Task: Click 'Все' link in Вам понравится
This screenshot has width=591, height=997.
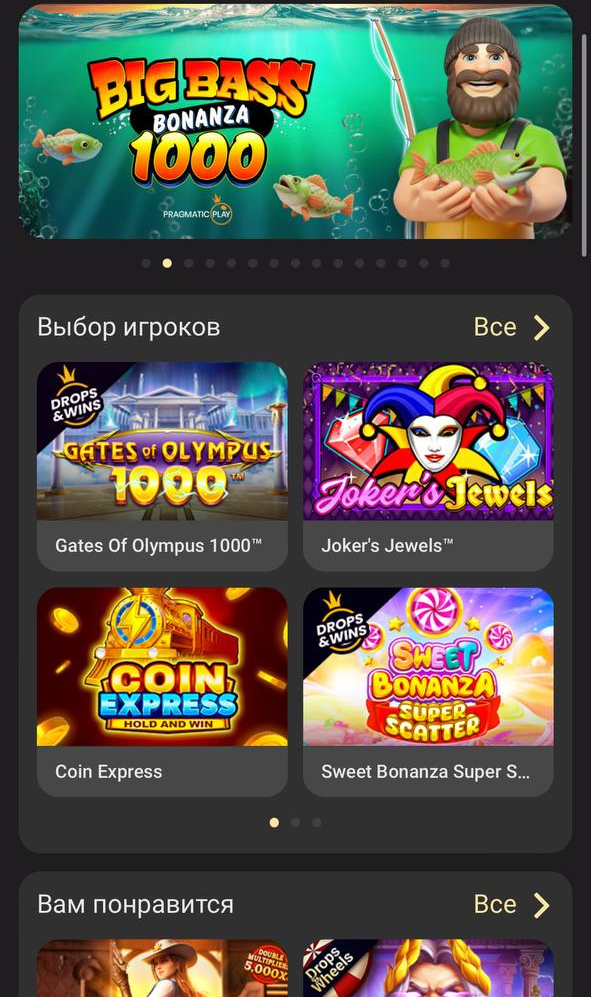Action: click(x=495, y=904)
